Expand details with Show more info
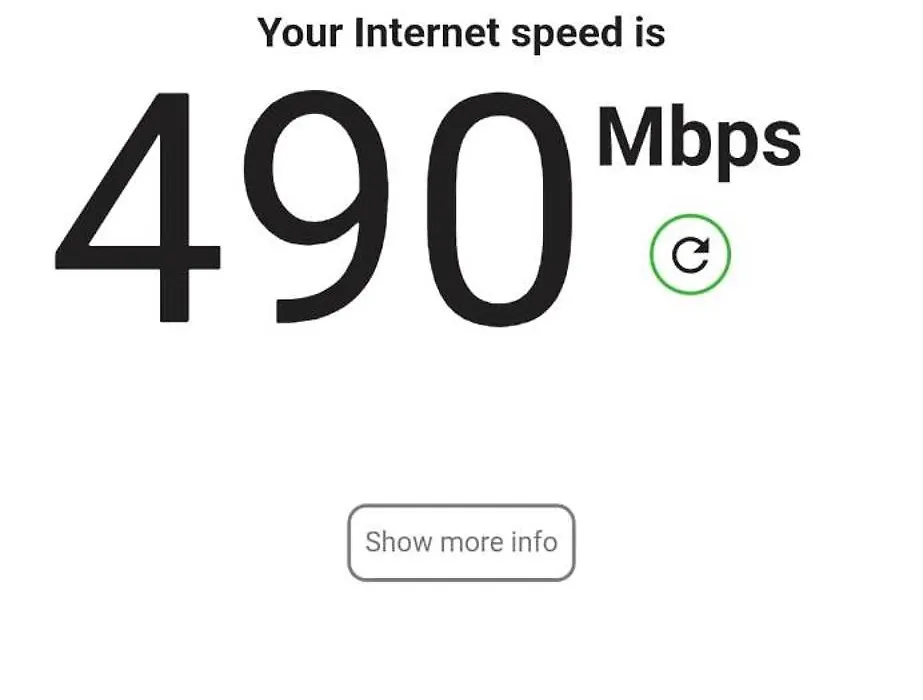 point(461,542)
